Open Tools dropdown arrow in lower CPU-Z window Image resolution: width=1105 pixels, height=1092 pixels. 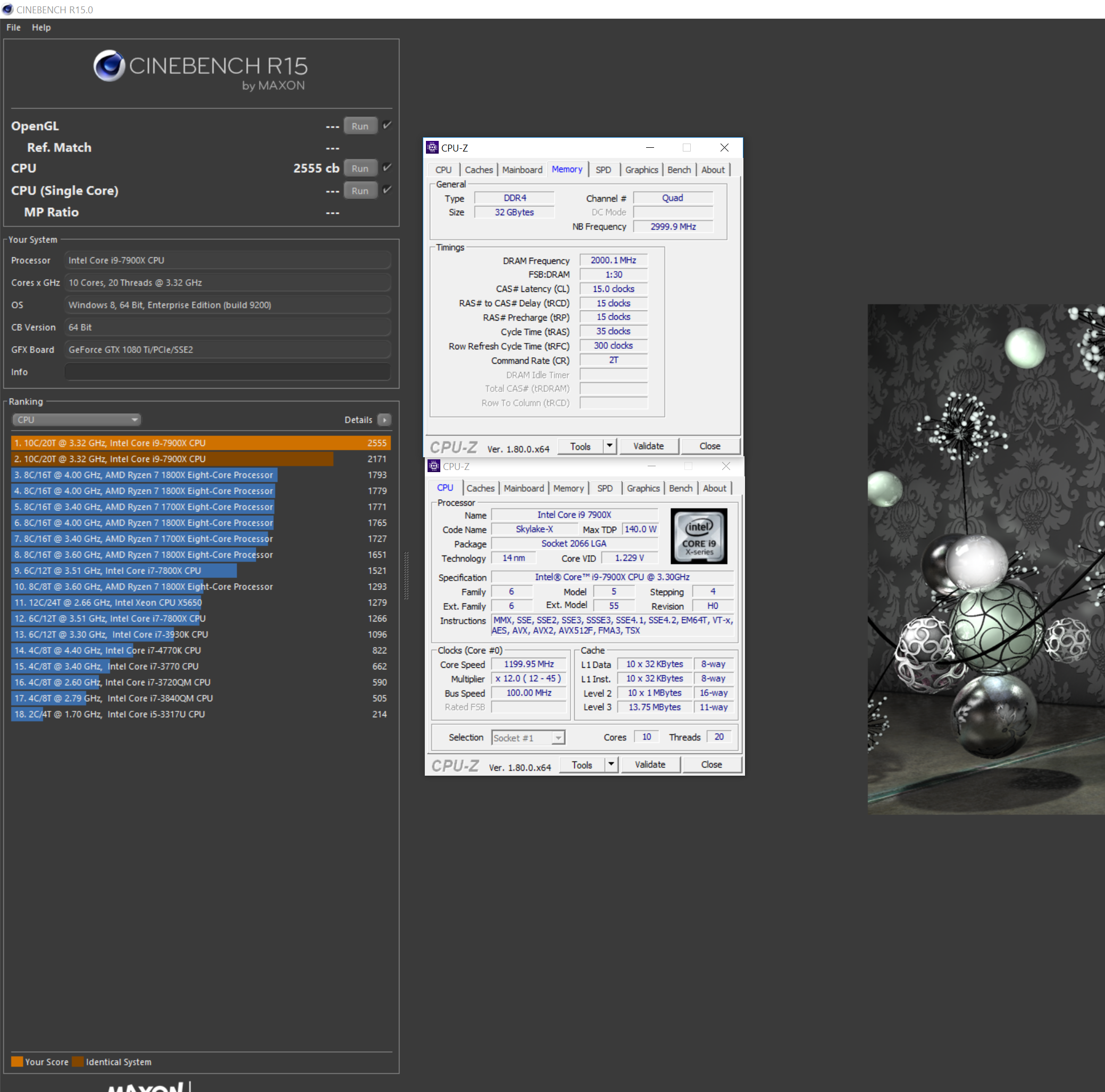pos(612,765)
